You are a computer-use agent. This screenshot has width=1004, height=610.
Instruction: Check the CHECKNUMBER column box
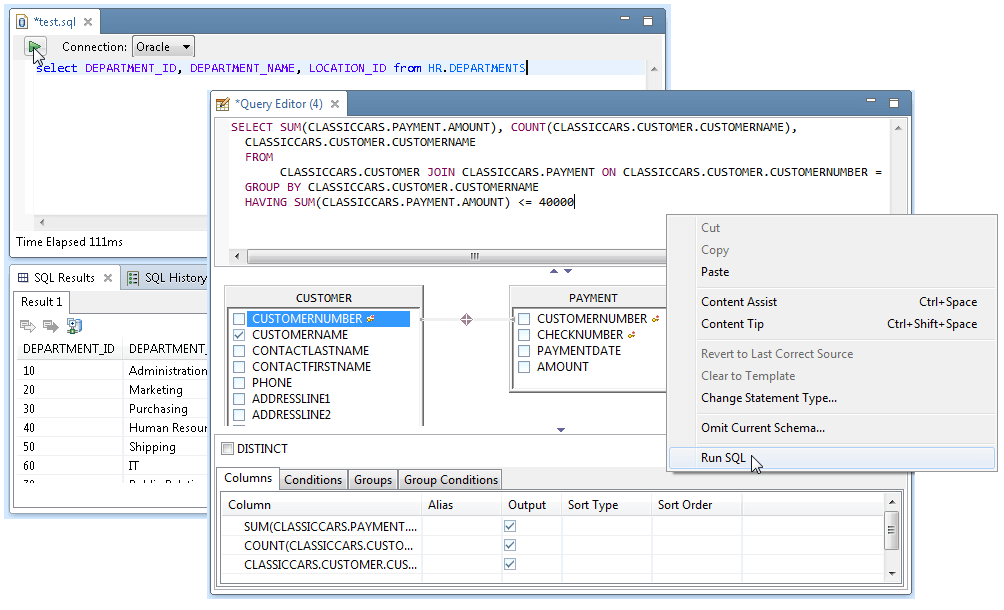point(524,335)
